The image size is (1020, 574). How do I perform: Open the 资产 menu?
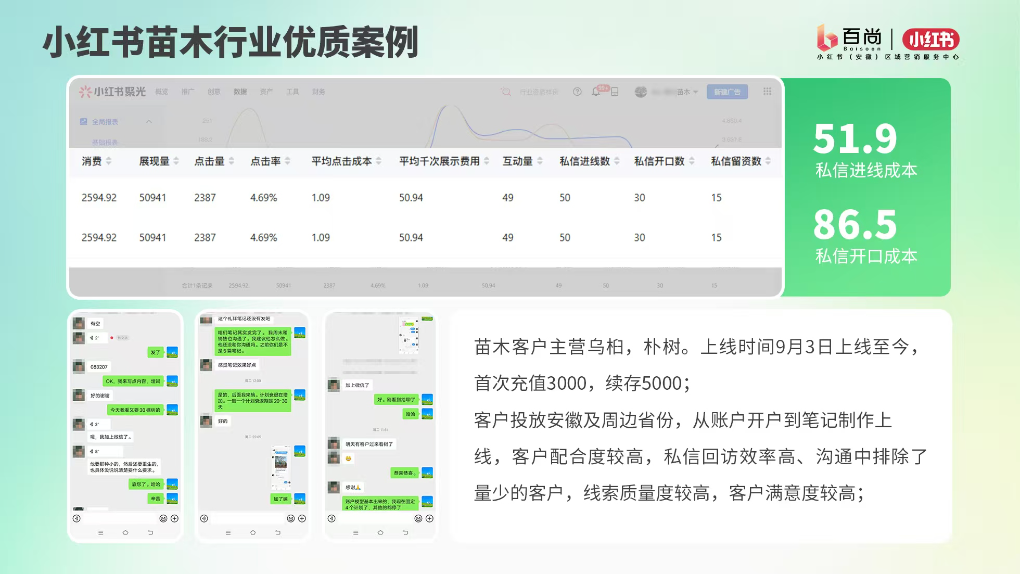(266, 92)
